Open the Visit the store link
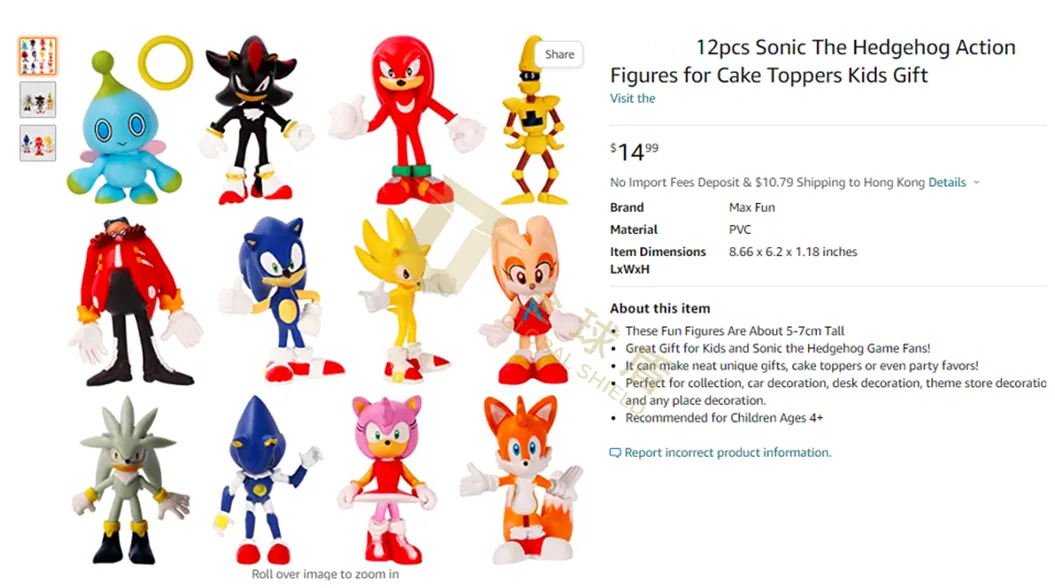This screenshot has width=1055, height=588. tap(632, 98)
